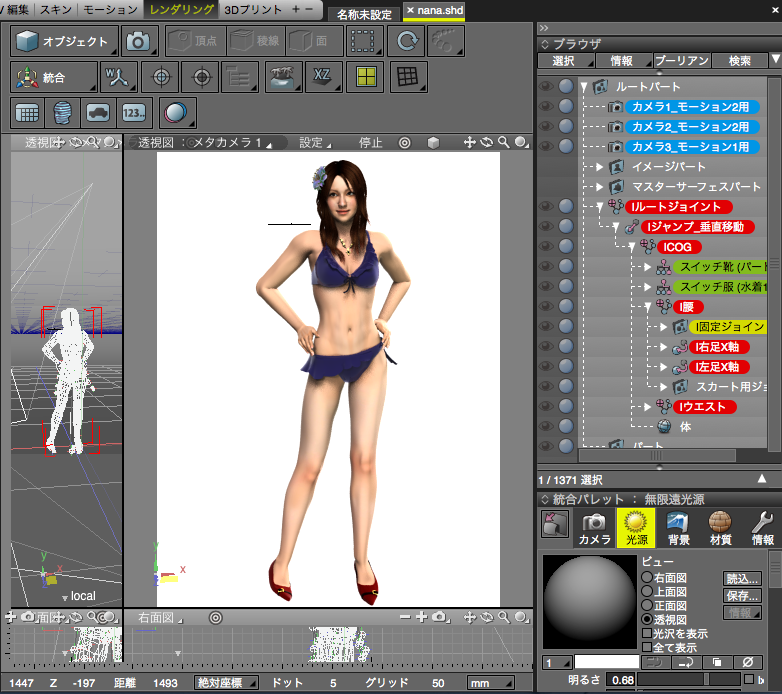The height and width of the screenshot is (694, 782).
Task: Click the light reset (Ø) icon
Action: click(748, 662)
